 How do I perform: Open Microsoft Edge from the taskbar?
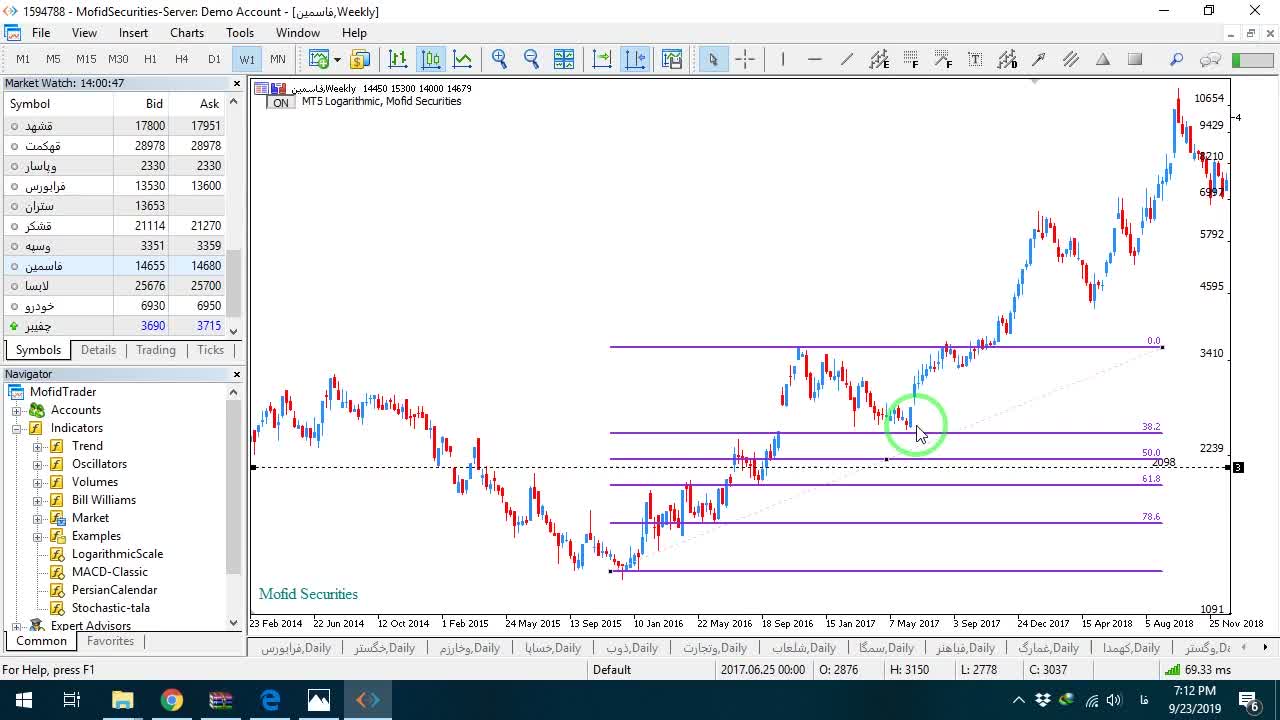point(270,700)
